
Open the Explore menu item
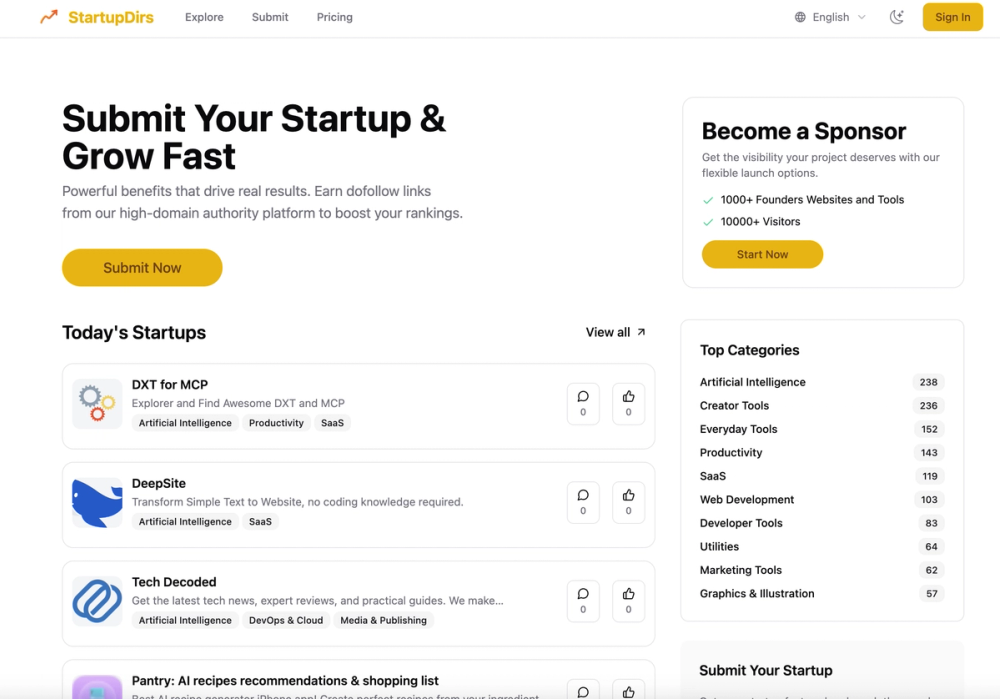204,17
